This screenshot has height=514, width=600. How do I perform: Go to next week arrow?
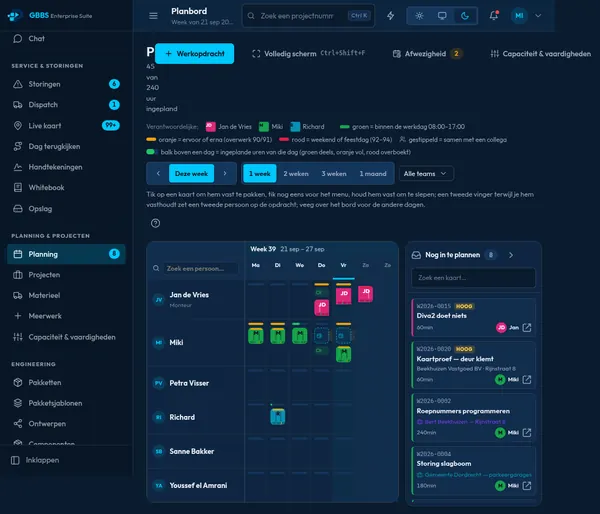pyautogui.click(x=225, y=173)
